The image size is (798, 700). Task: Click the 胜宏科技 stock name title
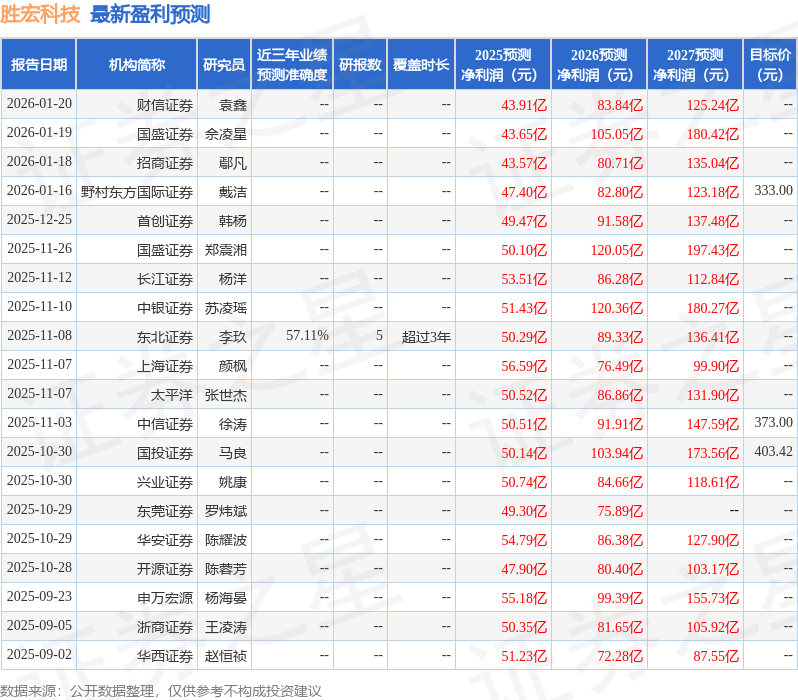coord(41,14)
